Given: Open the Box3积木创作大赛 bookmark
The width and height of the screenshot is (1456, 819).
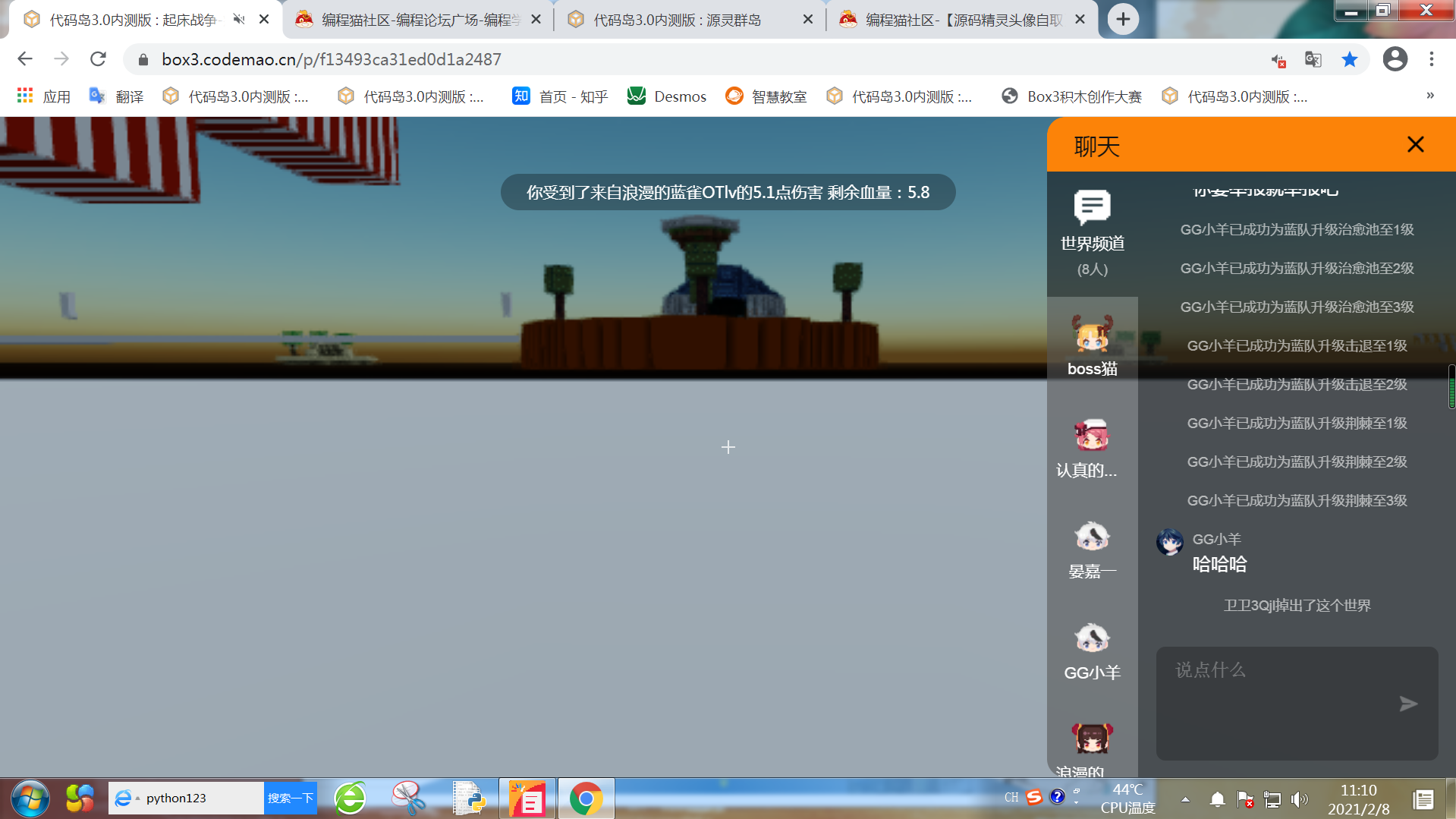Looking at the screenshot, I should pyautogui.click(x=1071, y=96).
